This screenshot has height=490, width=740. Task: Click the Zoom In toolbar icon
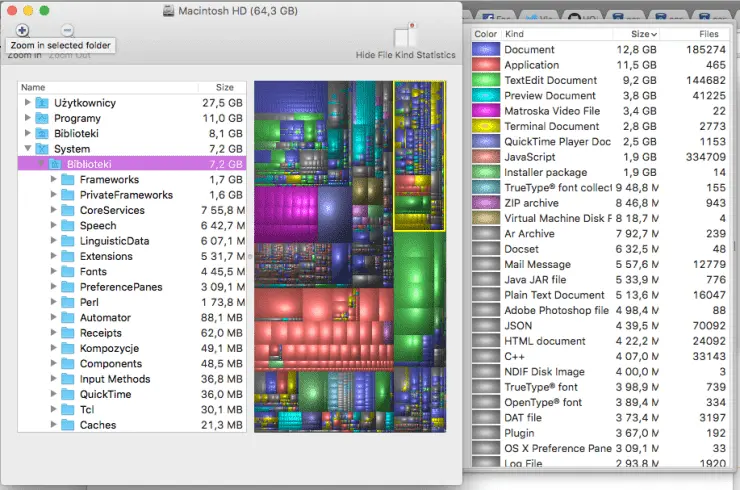[x=22, y=31]
